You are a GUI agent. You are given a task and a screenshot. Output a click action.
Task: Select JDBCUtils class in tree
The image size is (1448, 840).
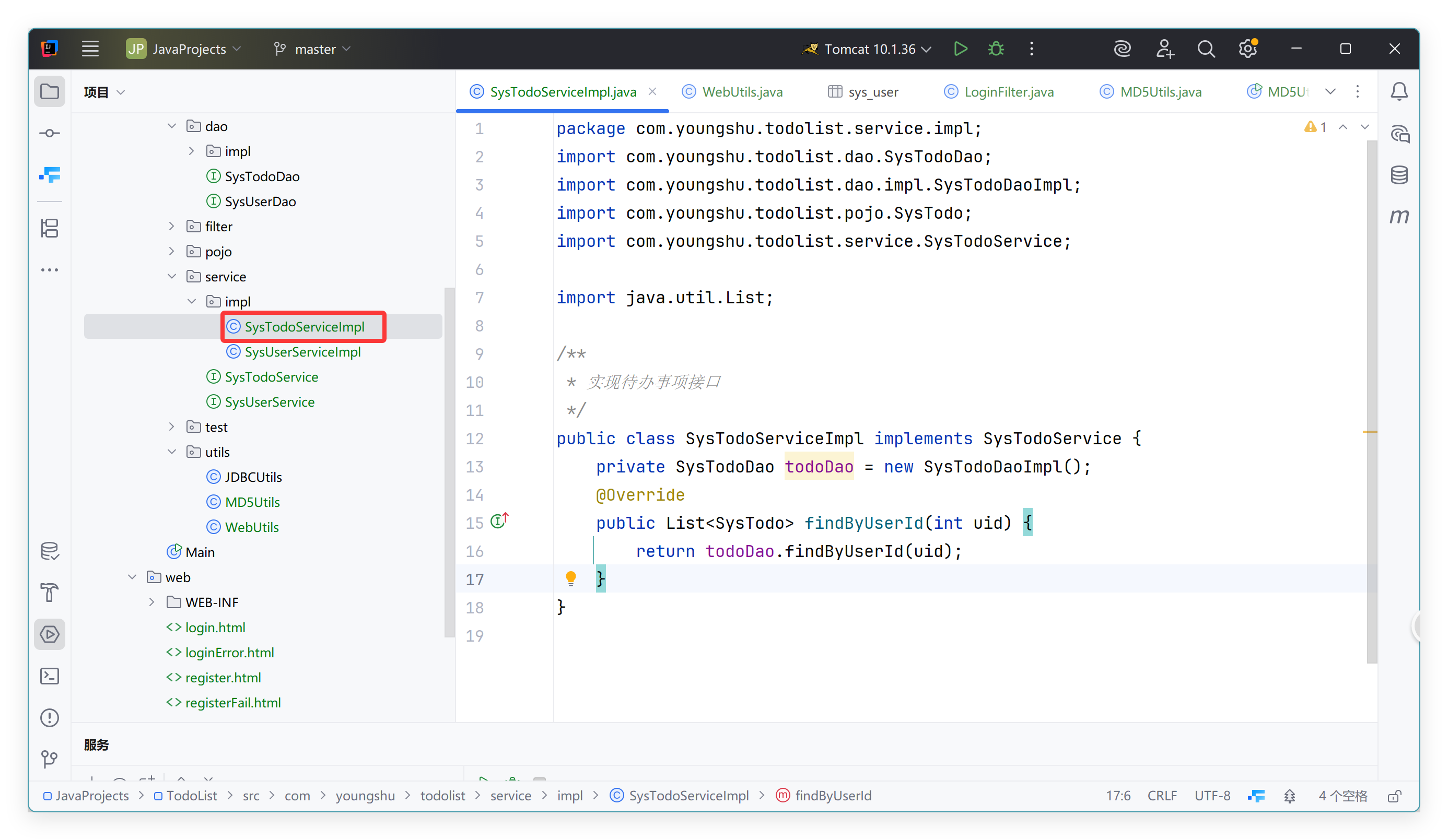click(x=244, y=477)
